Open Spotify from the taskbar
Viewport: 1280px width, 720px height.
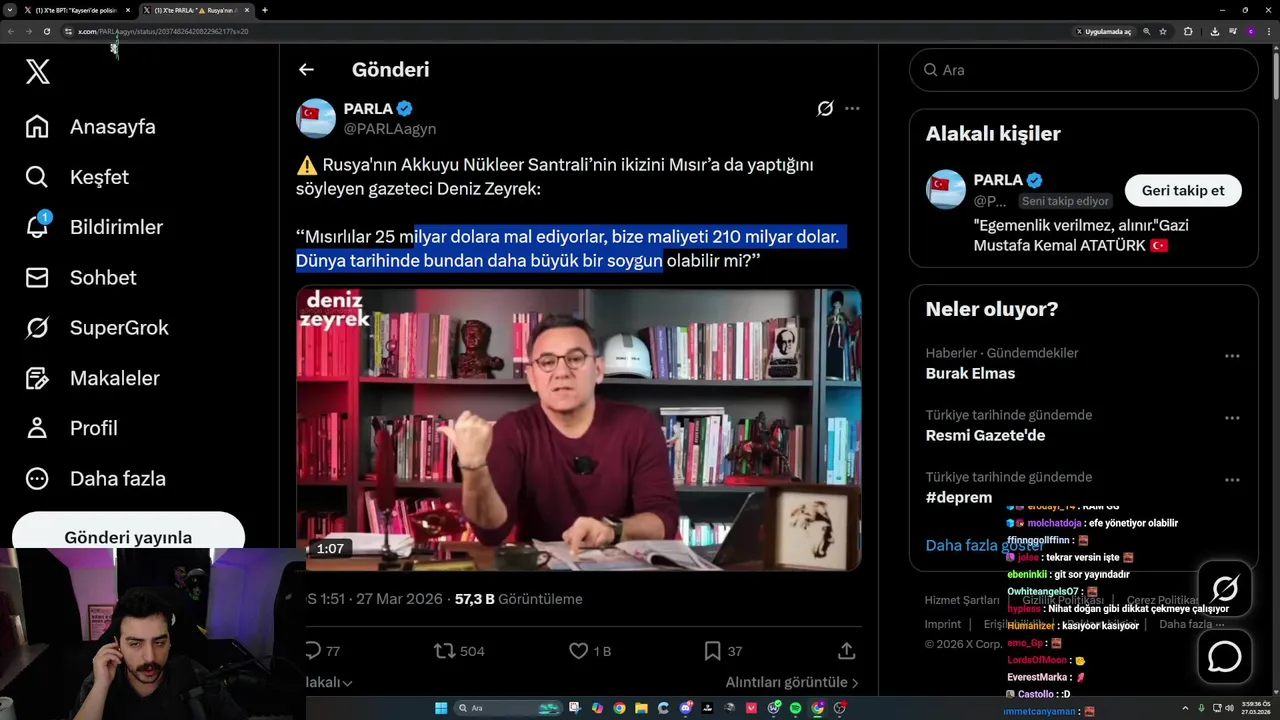(795, 708)
